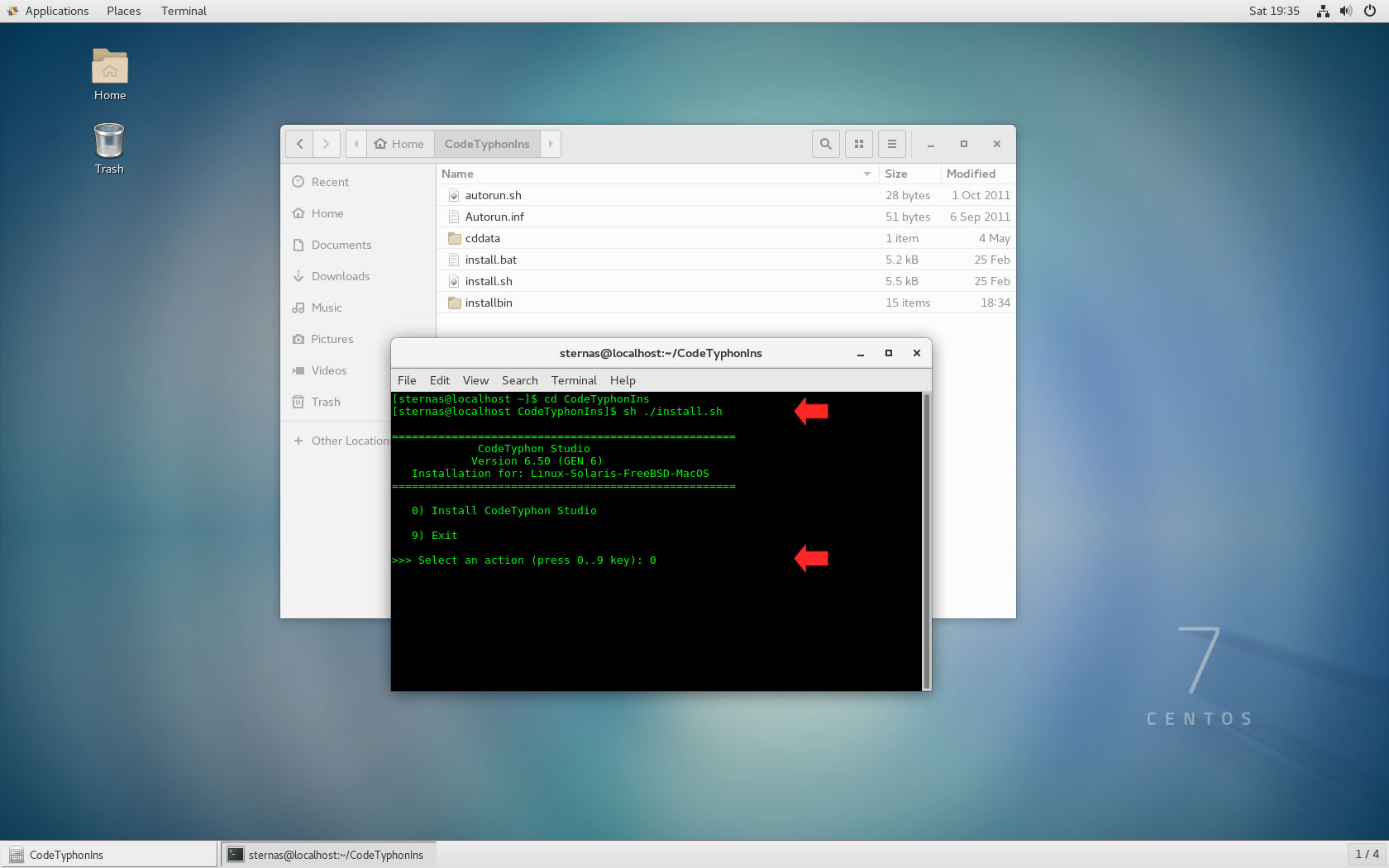Click the 15 items size cell
Viewport: 1389px width, 868px height.
(x=908, y=303)
